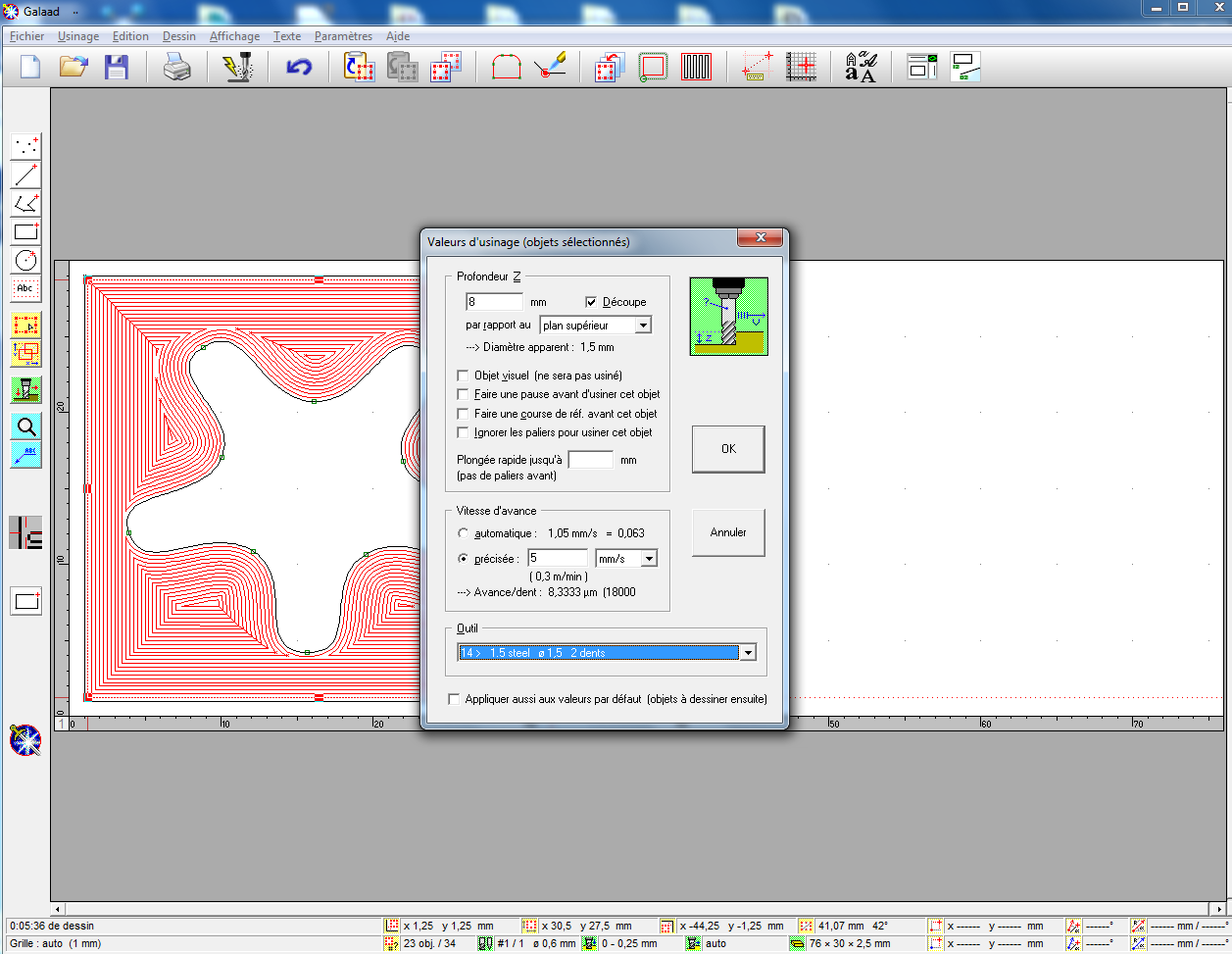The width and height of the screenshot is (1232, 954).
Task: Select the Abc text tool
Action: (x=26, y=289)
